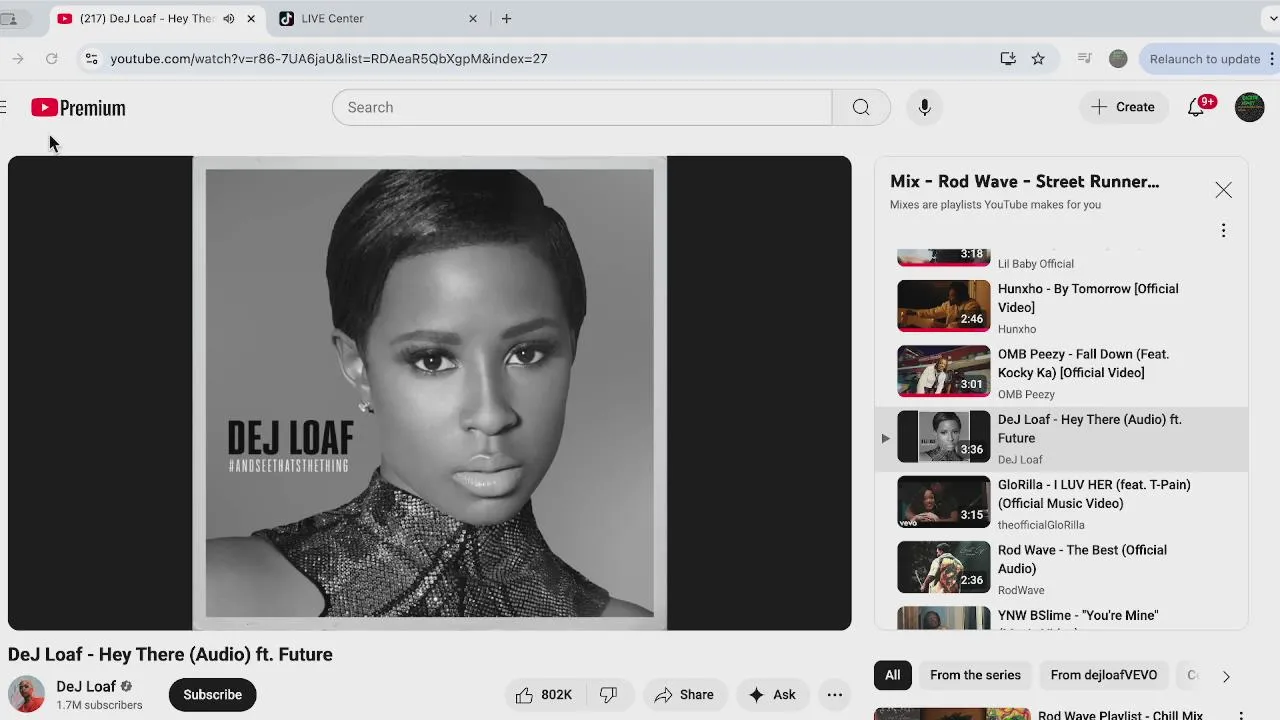The width and height of the screenshot is (1280, 720).
Task: Show more chips with right arrow
Action: [x=1226, y=676]
